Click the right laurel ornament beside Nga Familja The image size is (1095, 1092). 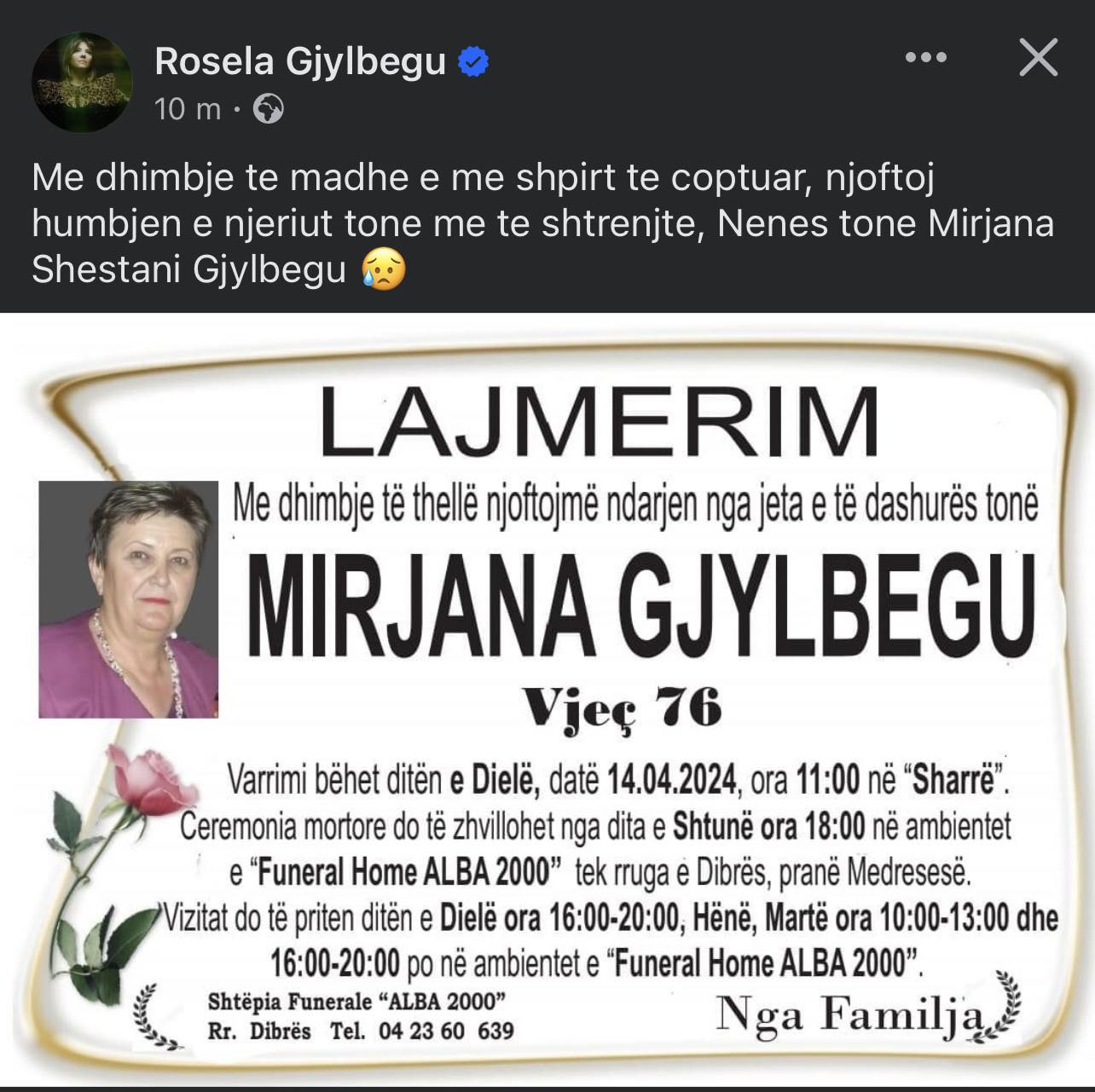coord(1001,1004)
